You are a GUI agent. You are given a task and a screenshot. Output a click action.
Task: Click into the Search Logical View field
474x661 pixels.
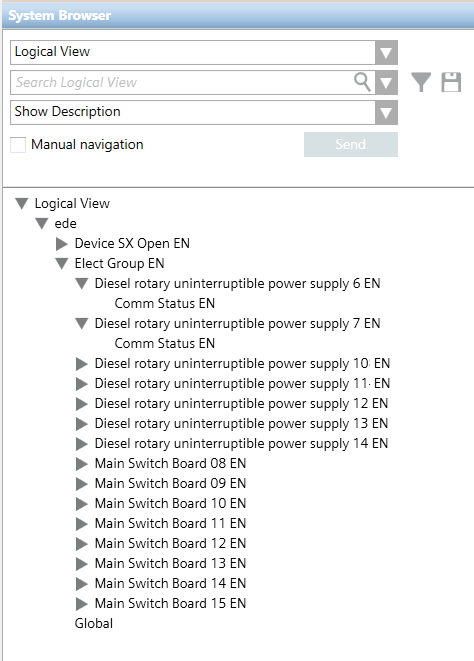[182, 83]
